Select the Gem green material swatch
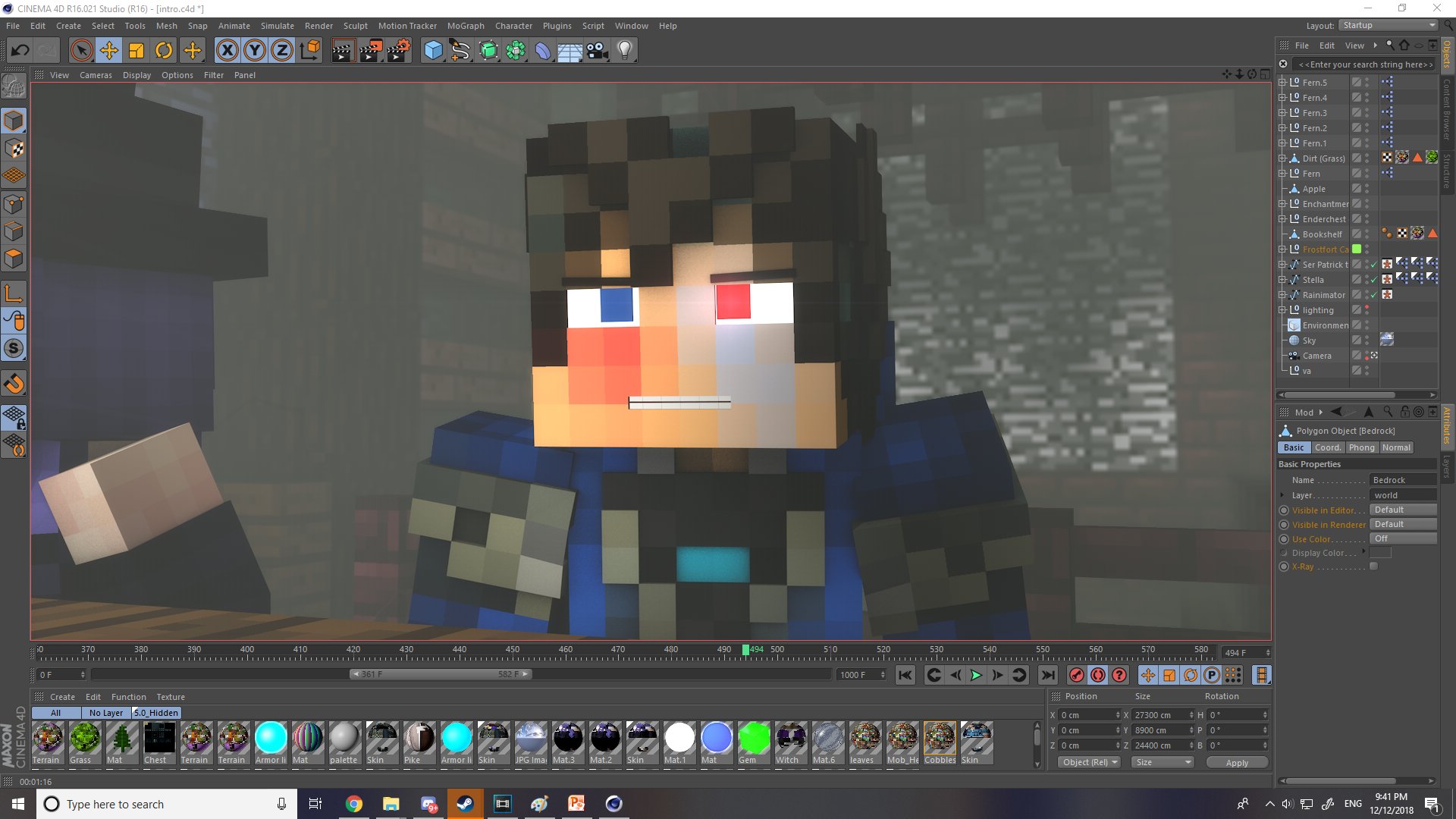The image size is (1456, 819). pyautogui.click(x=753, y=738)
